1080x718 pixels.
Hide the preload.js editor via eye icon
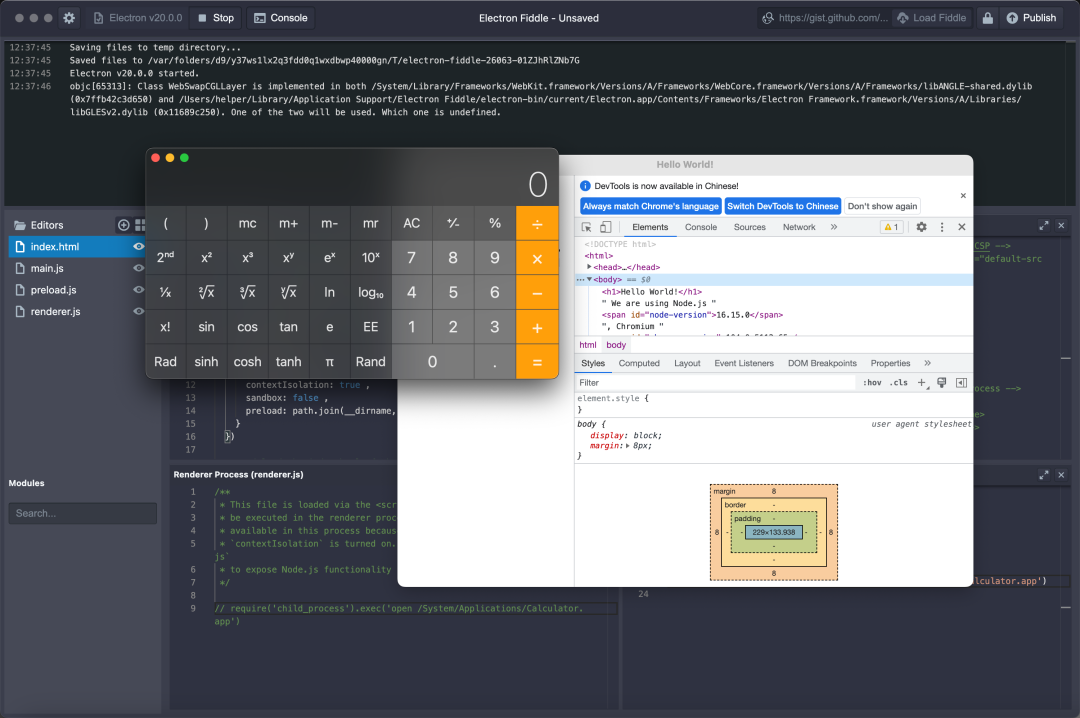(139, 290)
